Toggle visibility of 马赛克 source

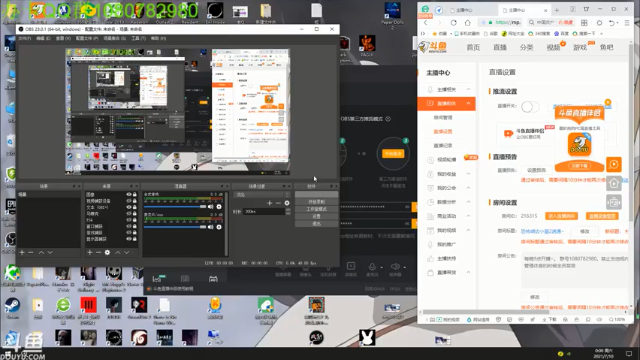129,213
